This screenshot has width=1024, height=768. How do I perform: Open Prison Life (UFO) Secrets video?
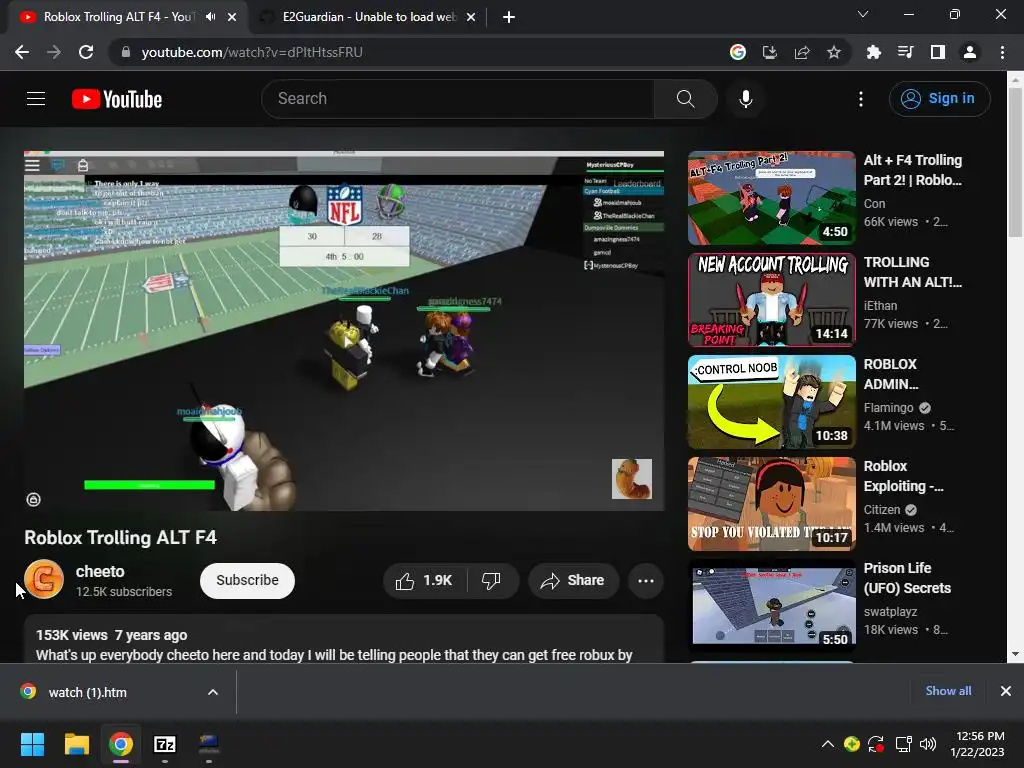pos(907,577)
